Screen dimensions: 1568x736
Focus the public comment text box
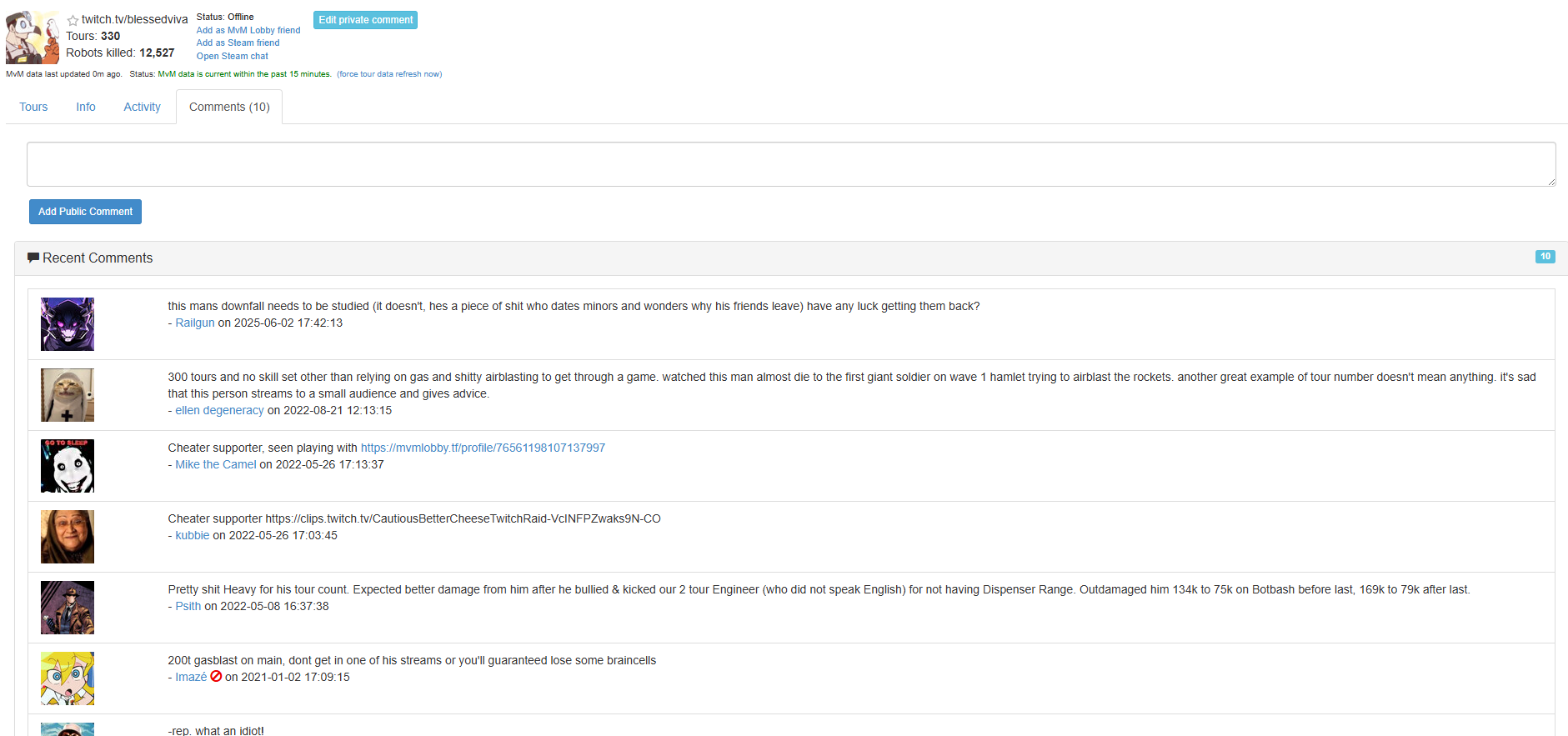coord(791,164)
